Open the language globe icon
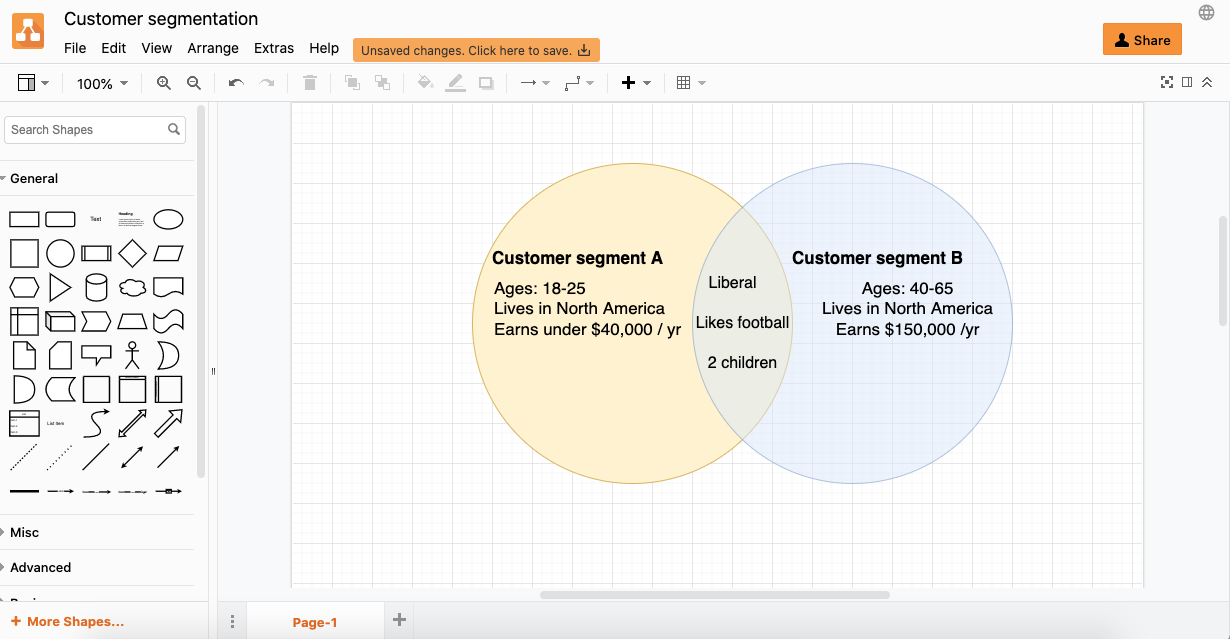 coord(1206,12)
